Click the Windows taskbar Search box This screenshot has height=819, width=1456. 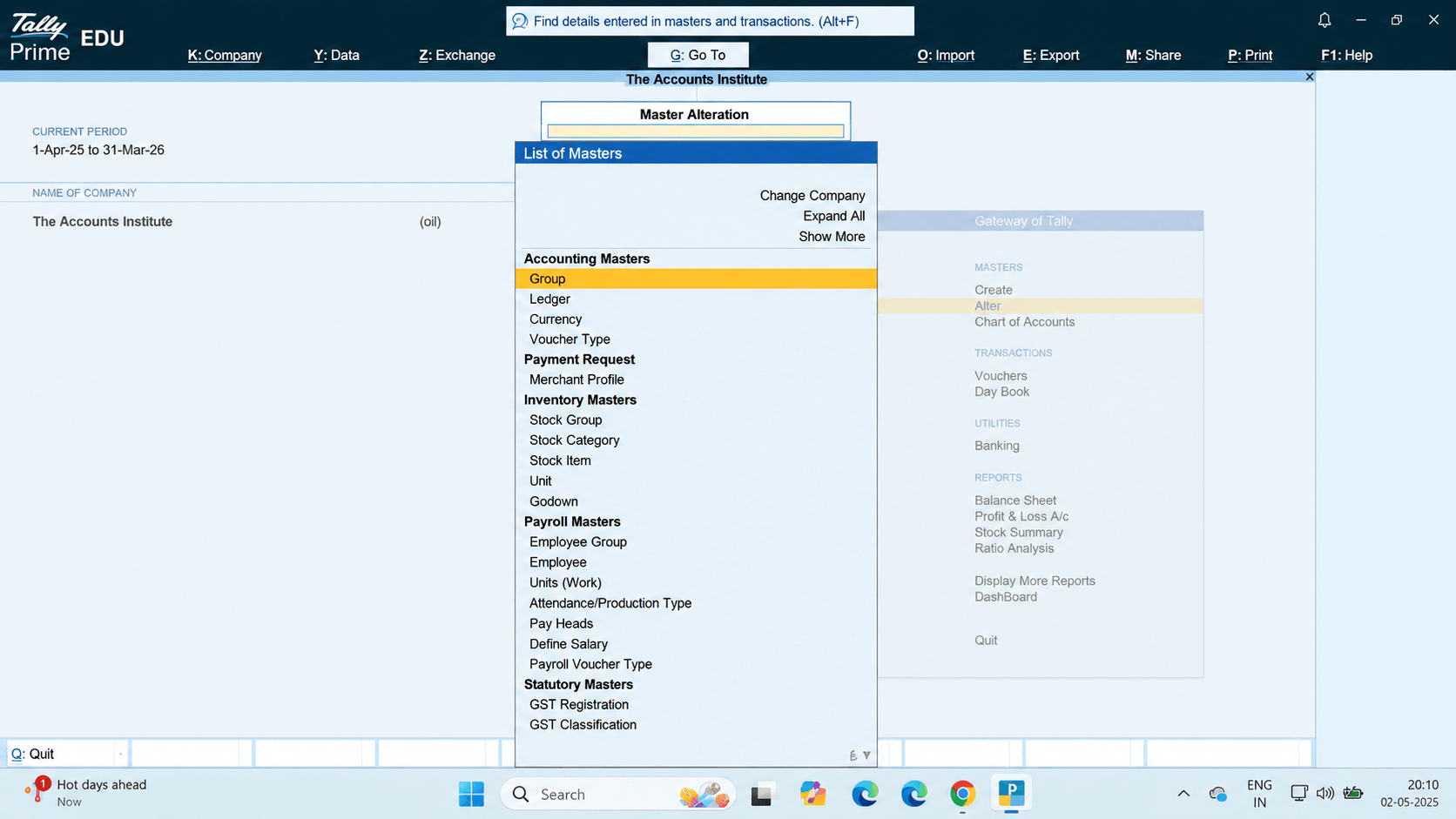pyautogui.click(x=618, y=794)
